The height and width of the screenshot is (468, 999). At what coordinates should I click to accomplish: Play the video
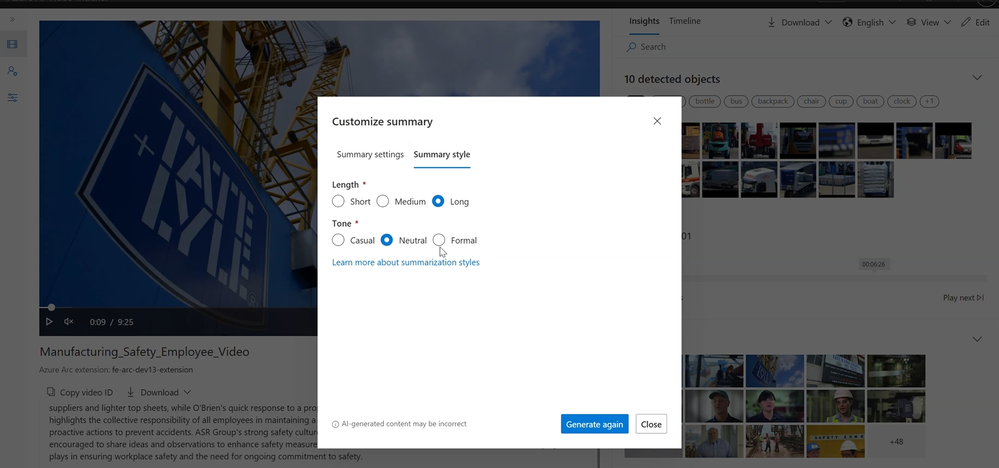(49, 322)
